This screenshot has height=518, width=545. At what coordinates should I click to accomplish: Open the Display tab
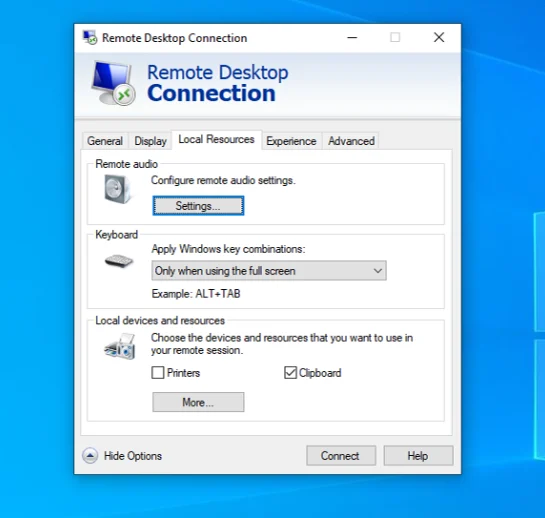[x=150, y=141]
